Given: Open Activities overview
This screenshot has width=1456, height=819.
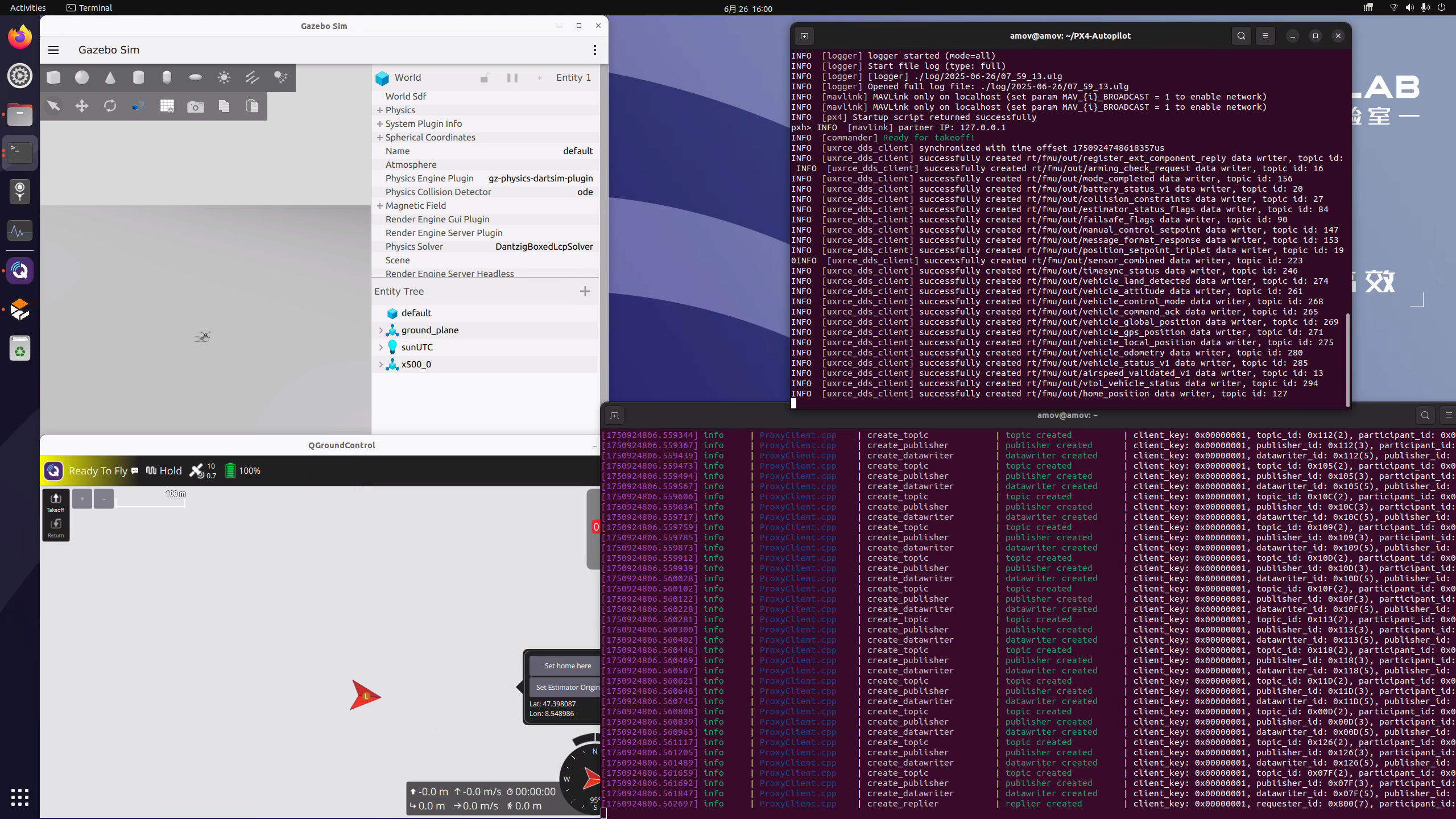Looking at the screenshot, I should click(28, 8).
